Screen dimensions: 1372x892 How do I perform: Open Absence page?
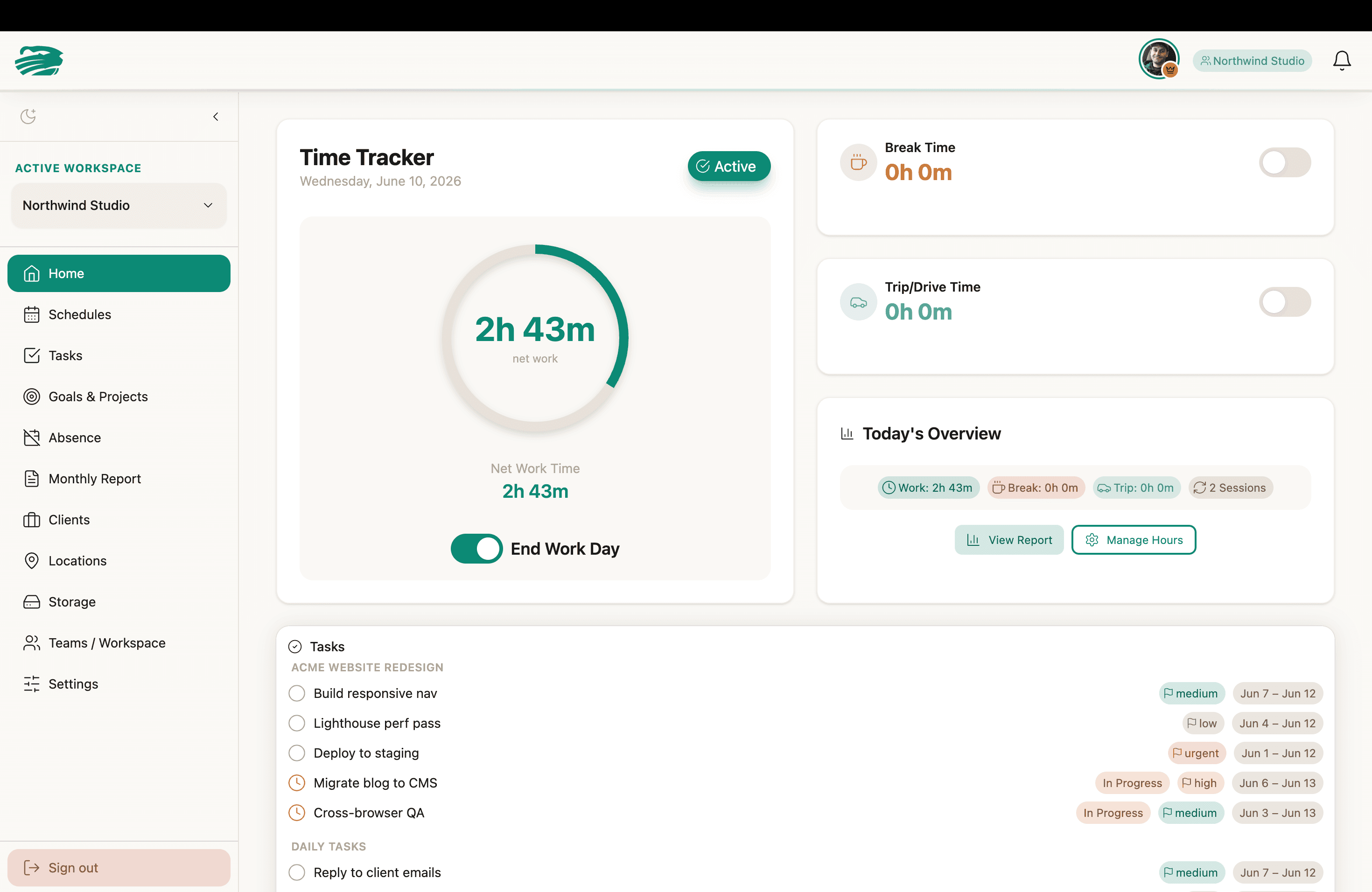(119, 437)
